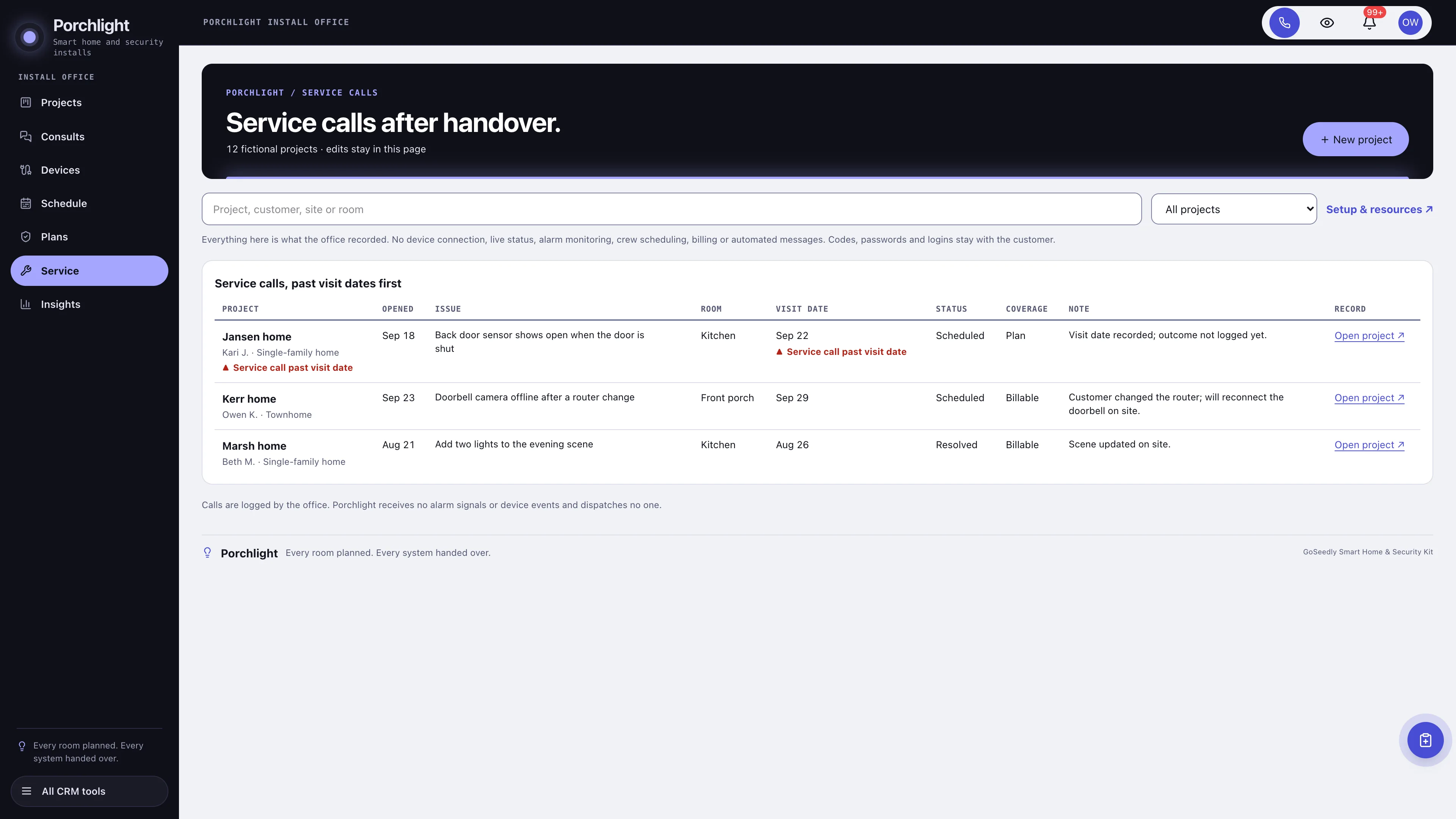
Task: Click the Insights bar chart icon
Action: 25,304
